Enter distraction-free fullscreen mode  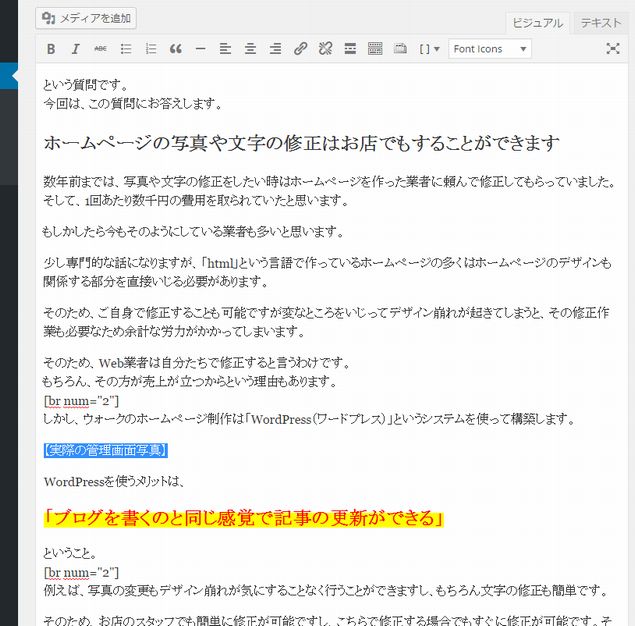[x=613, y=49]
